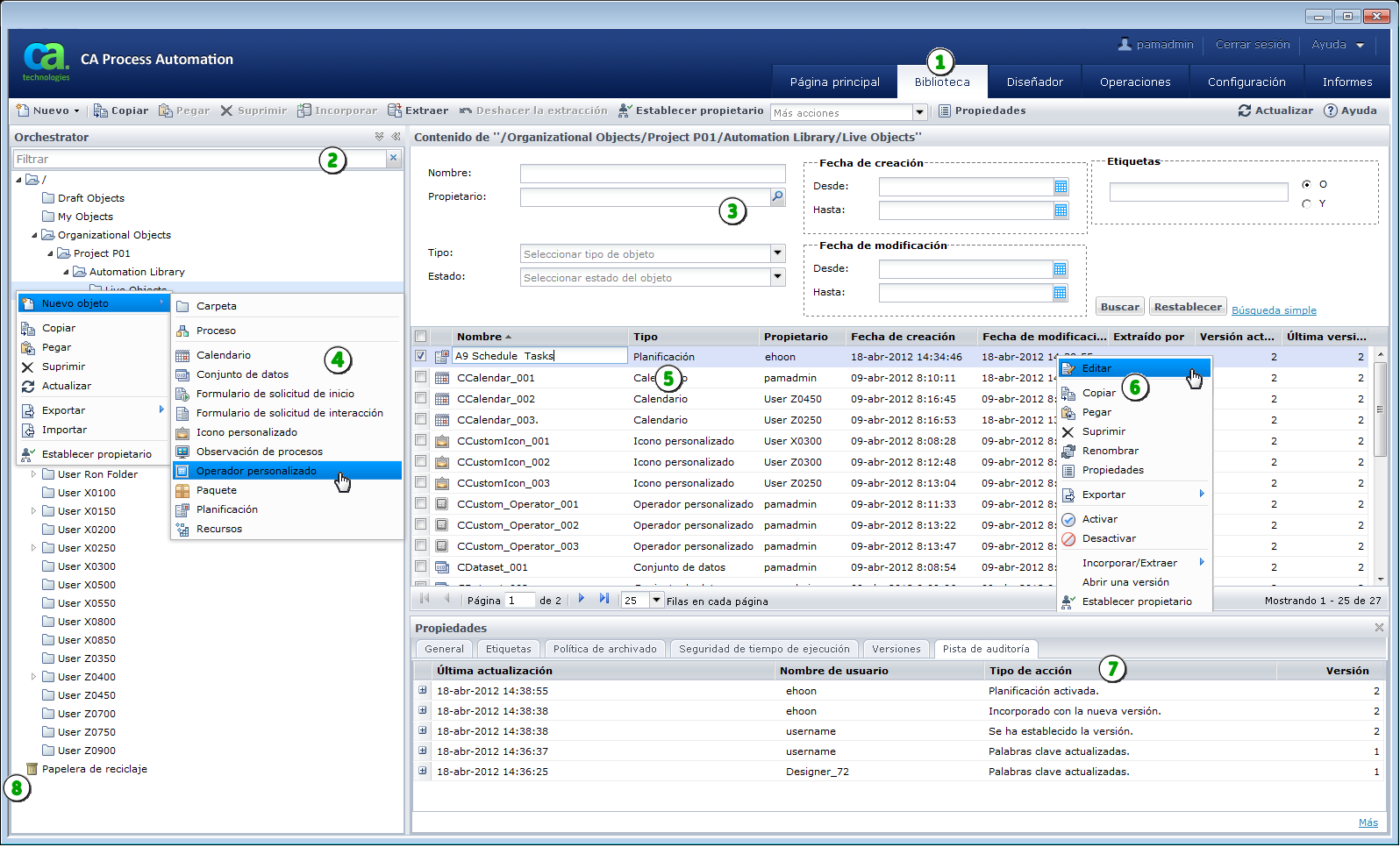Image resolution: width=1400 pixels, height=847 pixels.
Task: Click the Propietario search magnifier icon
Action: pos(777,197)
